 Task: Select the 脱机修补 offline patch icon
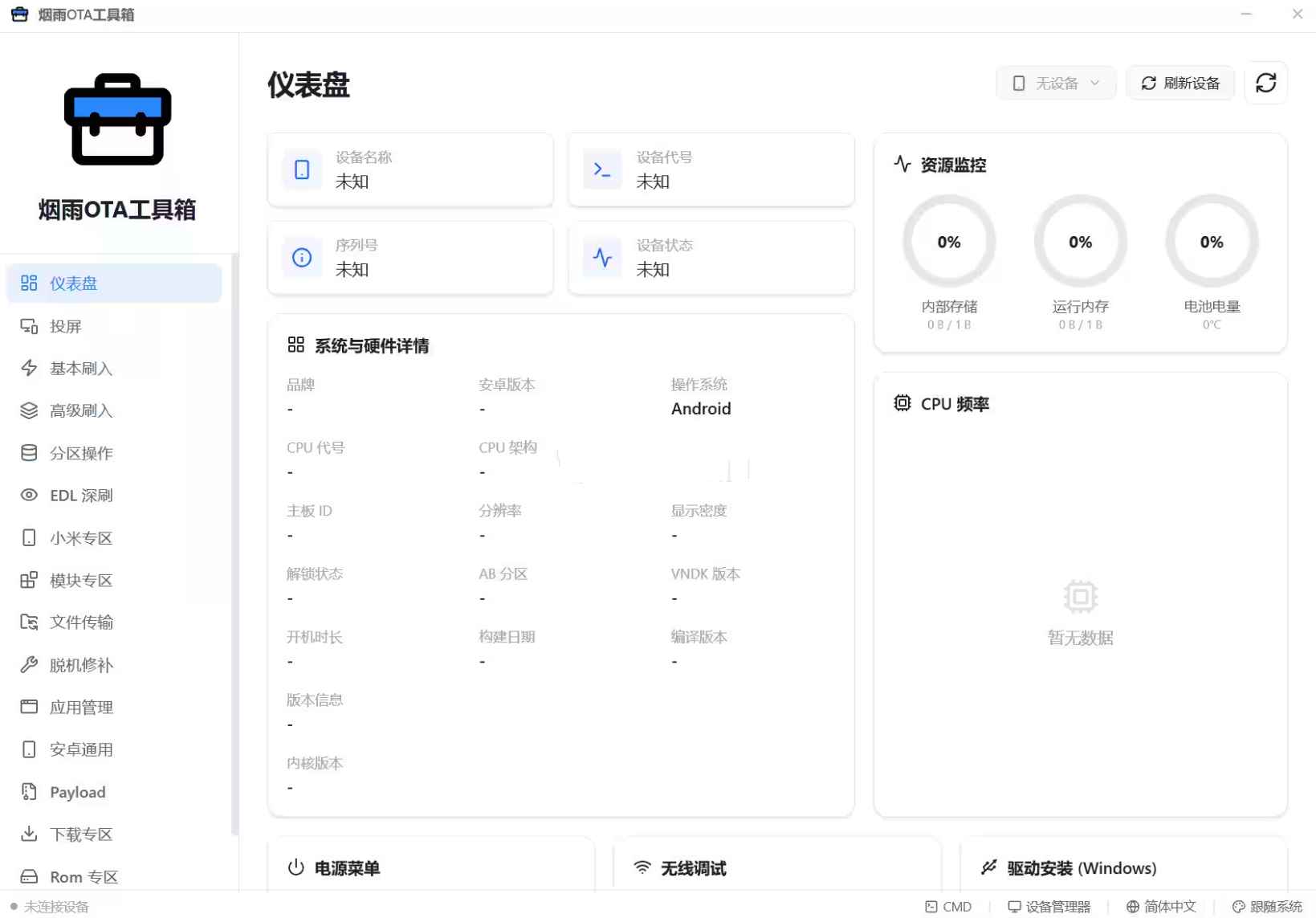pos(29,665)
